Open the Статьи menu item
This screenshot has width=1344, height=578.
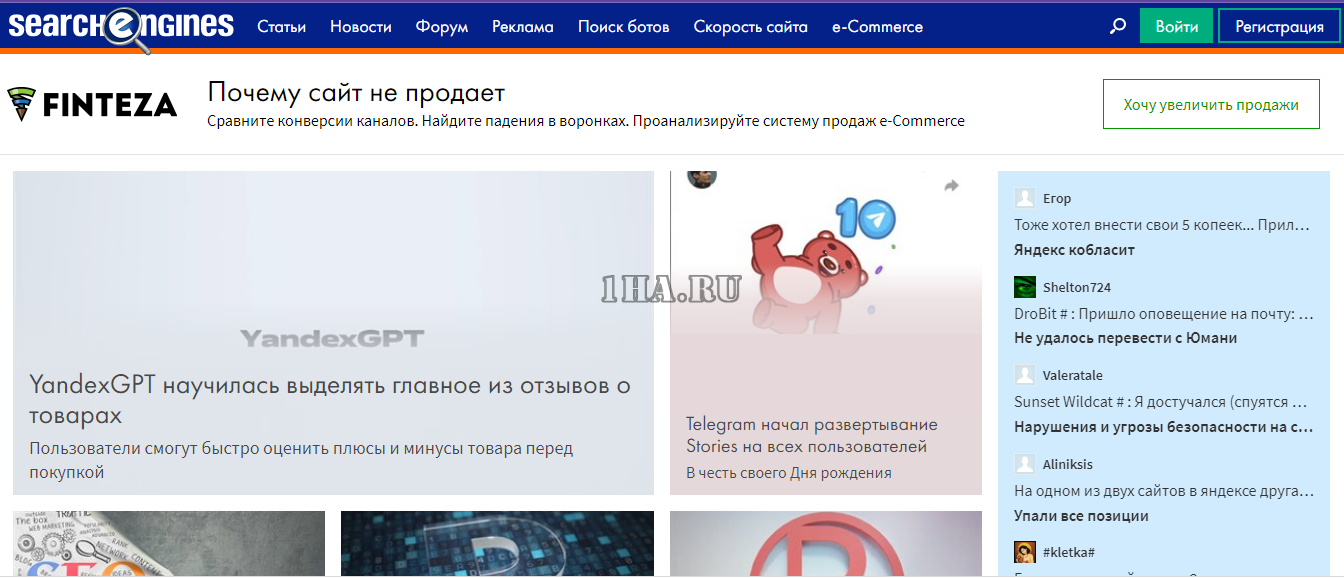click(282, 27)
